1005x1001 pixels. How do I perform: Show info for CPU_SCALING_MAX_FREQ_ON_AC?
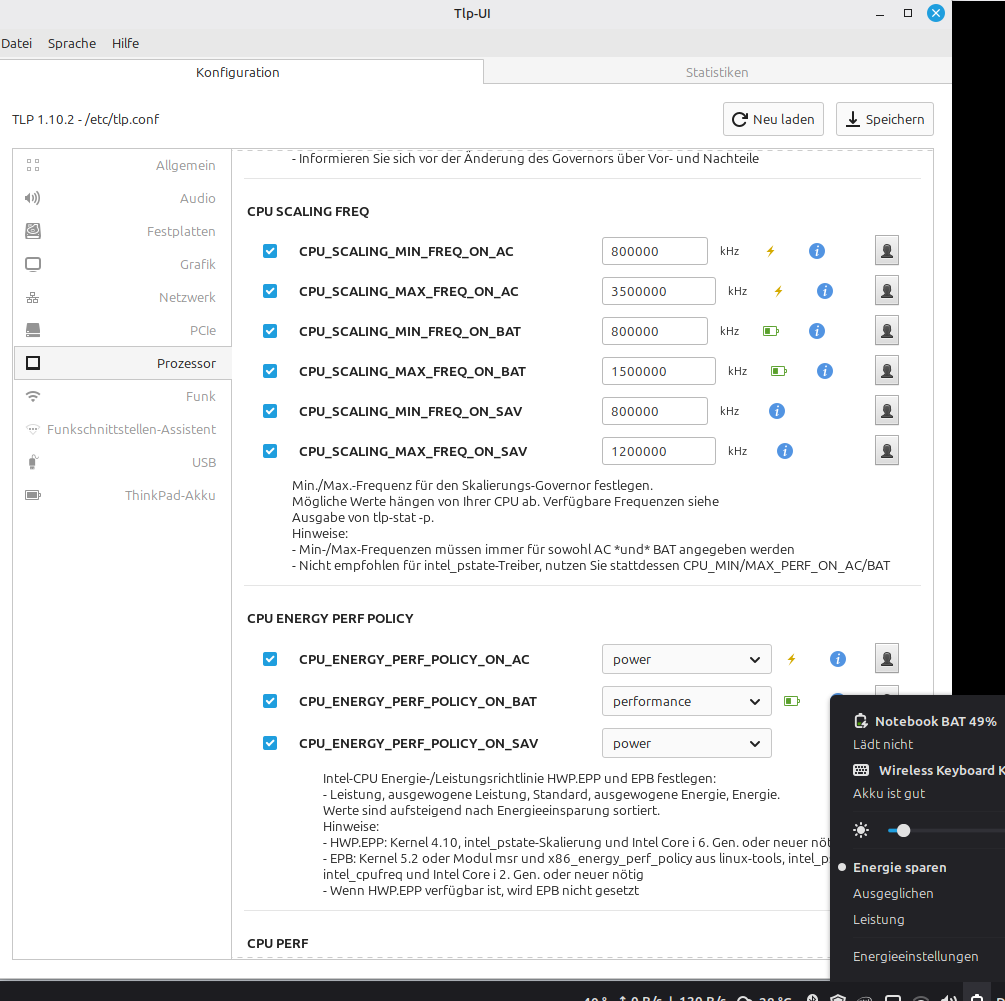[x=825, y=292]
